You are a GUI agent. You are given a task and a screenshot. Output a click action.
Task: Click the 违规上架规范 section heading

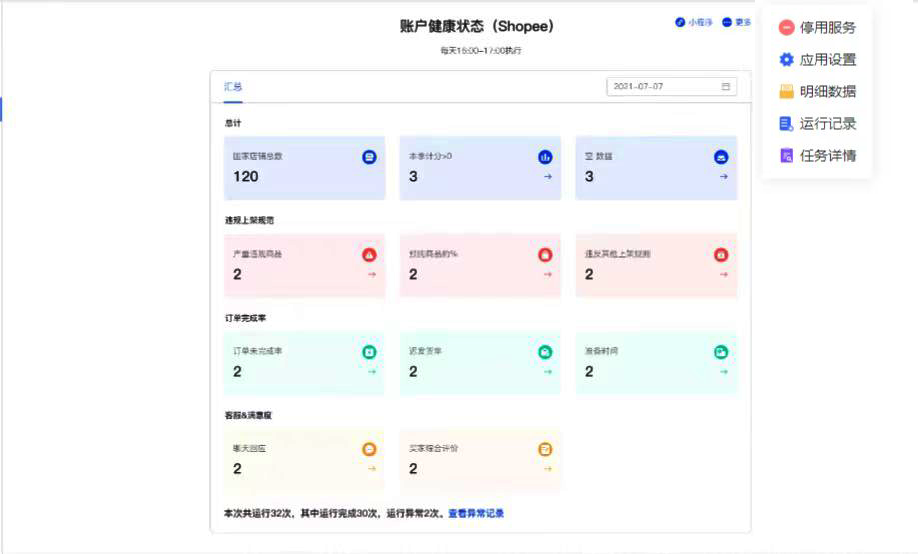point(249,220)
